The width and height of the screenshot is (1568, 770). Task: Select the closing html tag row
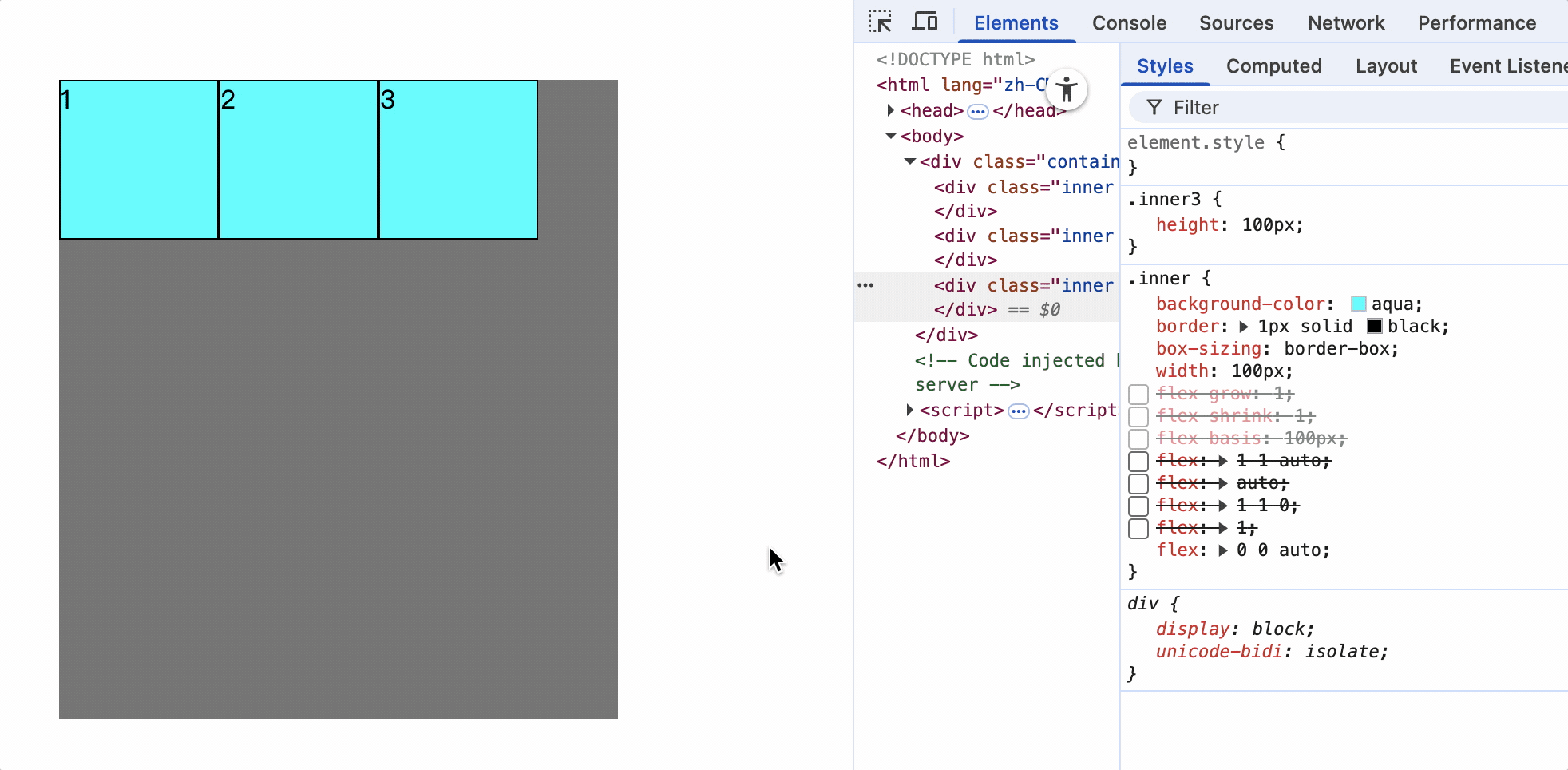click(x=986, y=461)
